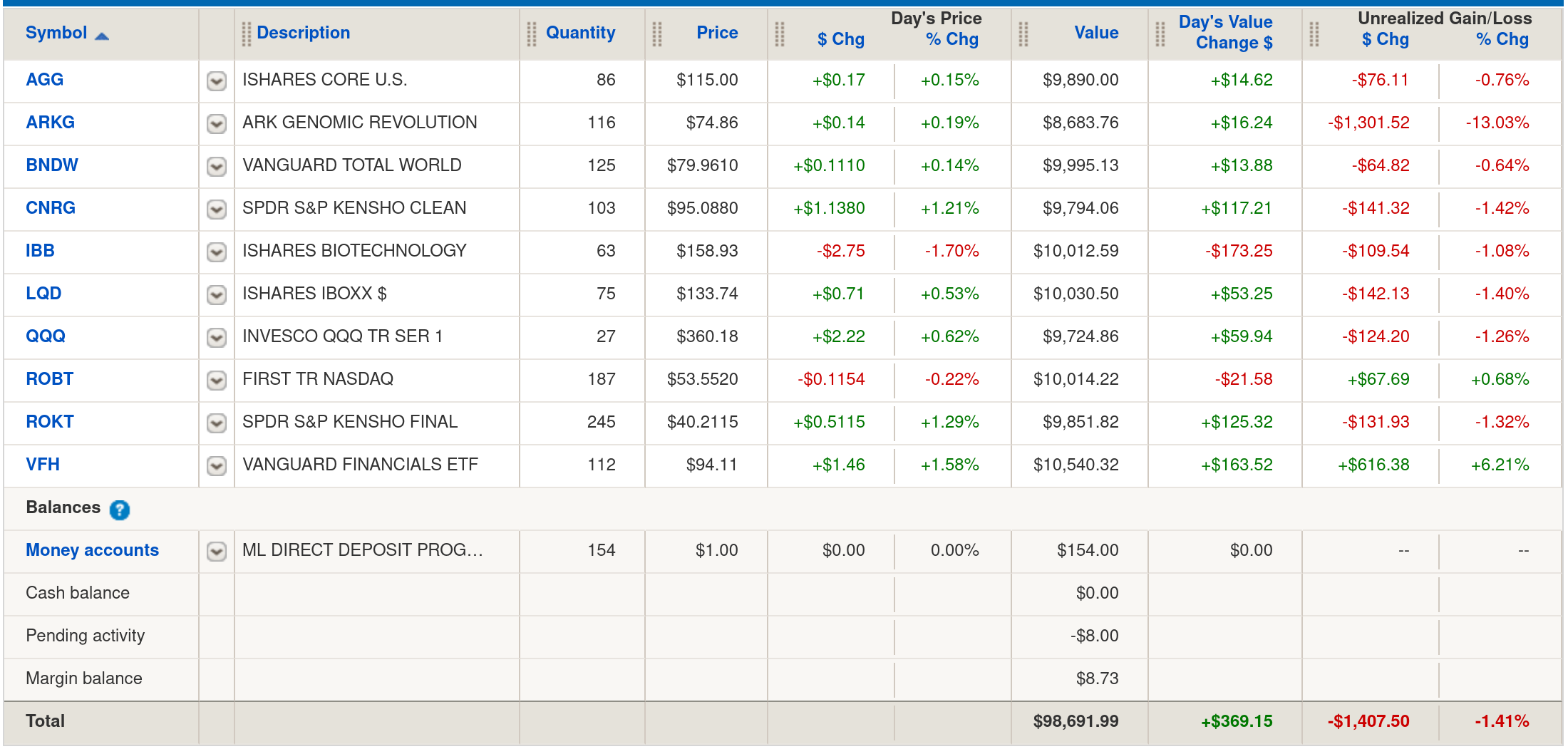Expand the ARKG row action dropdown
The width and height of the screenshot is (1568, 754).
(217, 123)
